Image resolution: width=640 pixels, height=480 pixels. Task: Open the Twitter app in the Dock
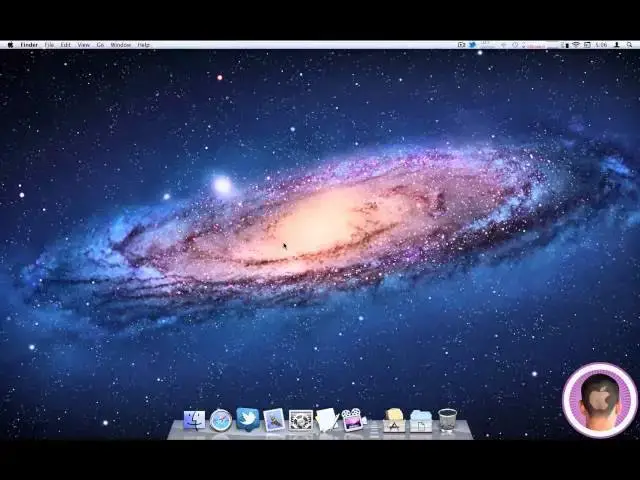(247, 419)
